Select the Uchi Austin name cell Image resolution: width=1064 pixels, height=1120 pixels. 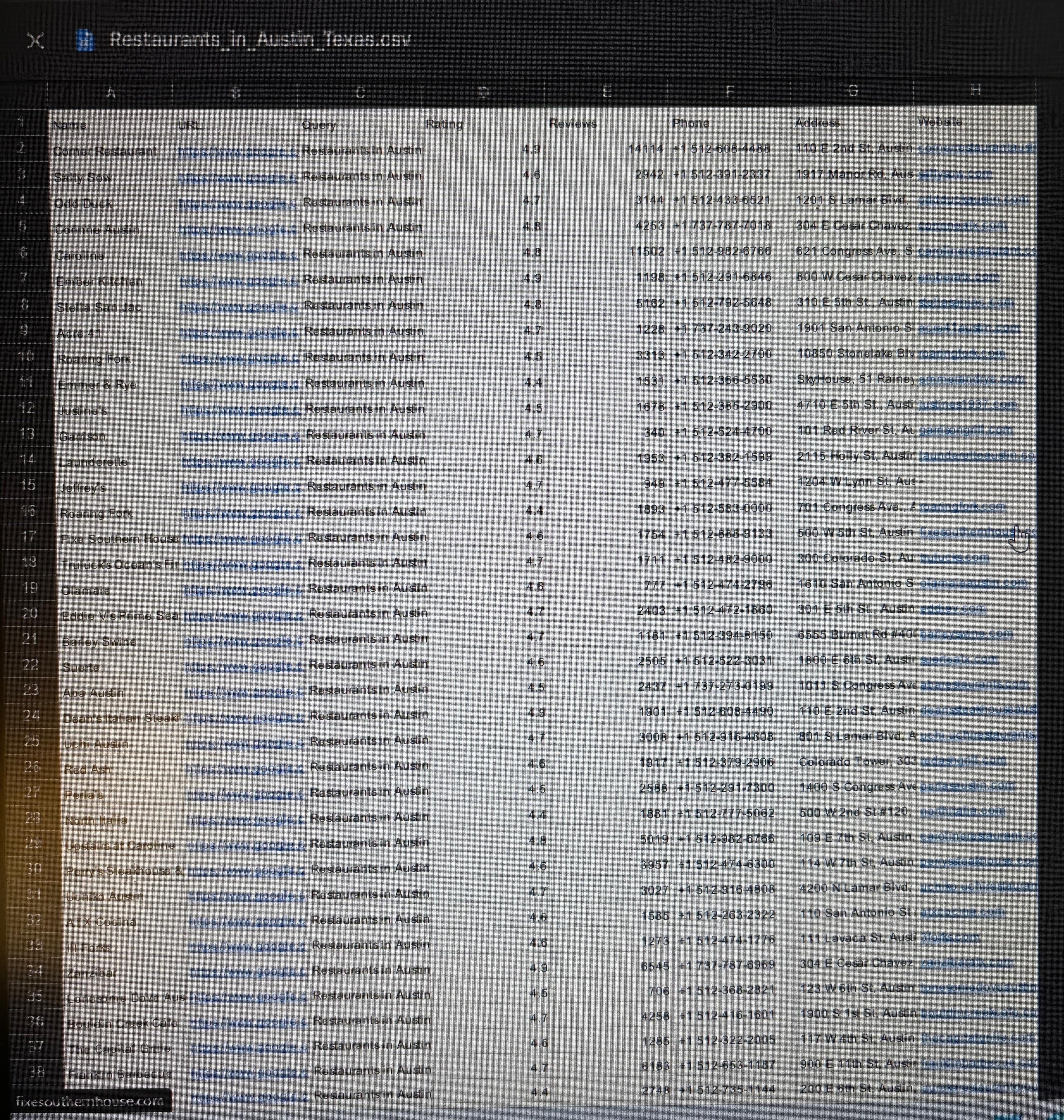tap(96, 744)
